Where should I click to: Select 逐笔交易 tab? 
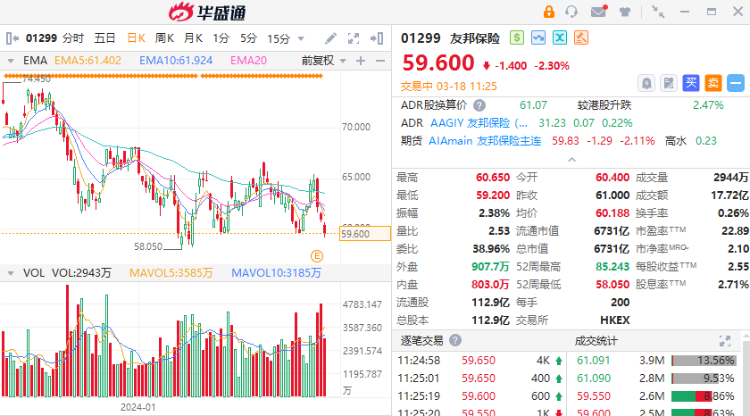tap(422, 340)
